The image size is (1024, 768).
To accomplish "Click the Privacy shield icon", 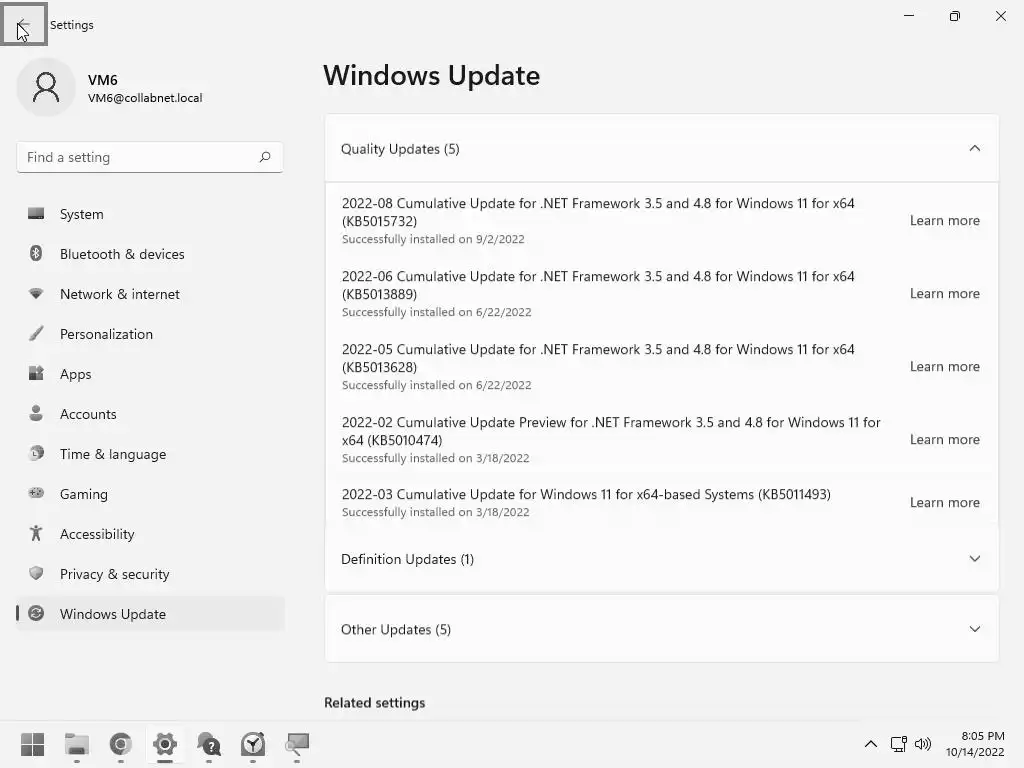I will (x=36, y=573).
